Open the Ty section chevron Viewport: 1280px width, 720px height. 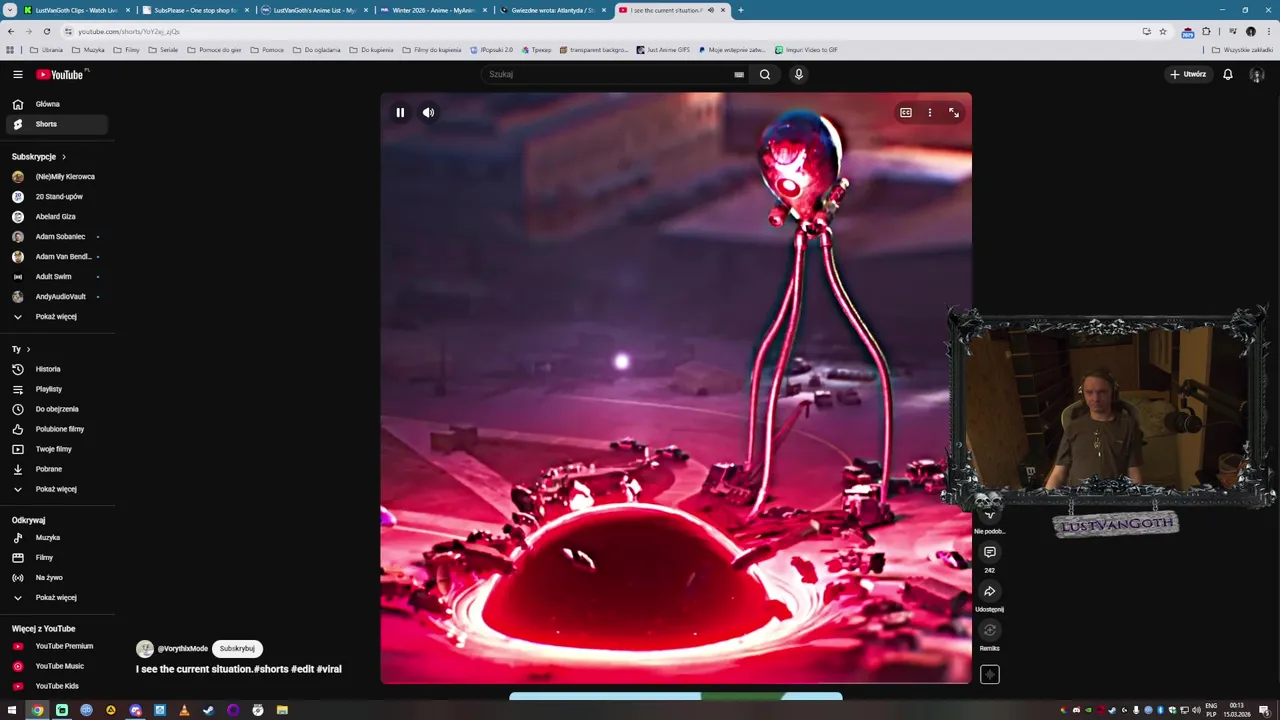tap(28, 349)
